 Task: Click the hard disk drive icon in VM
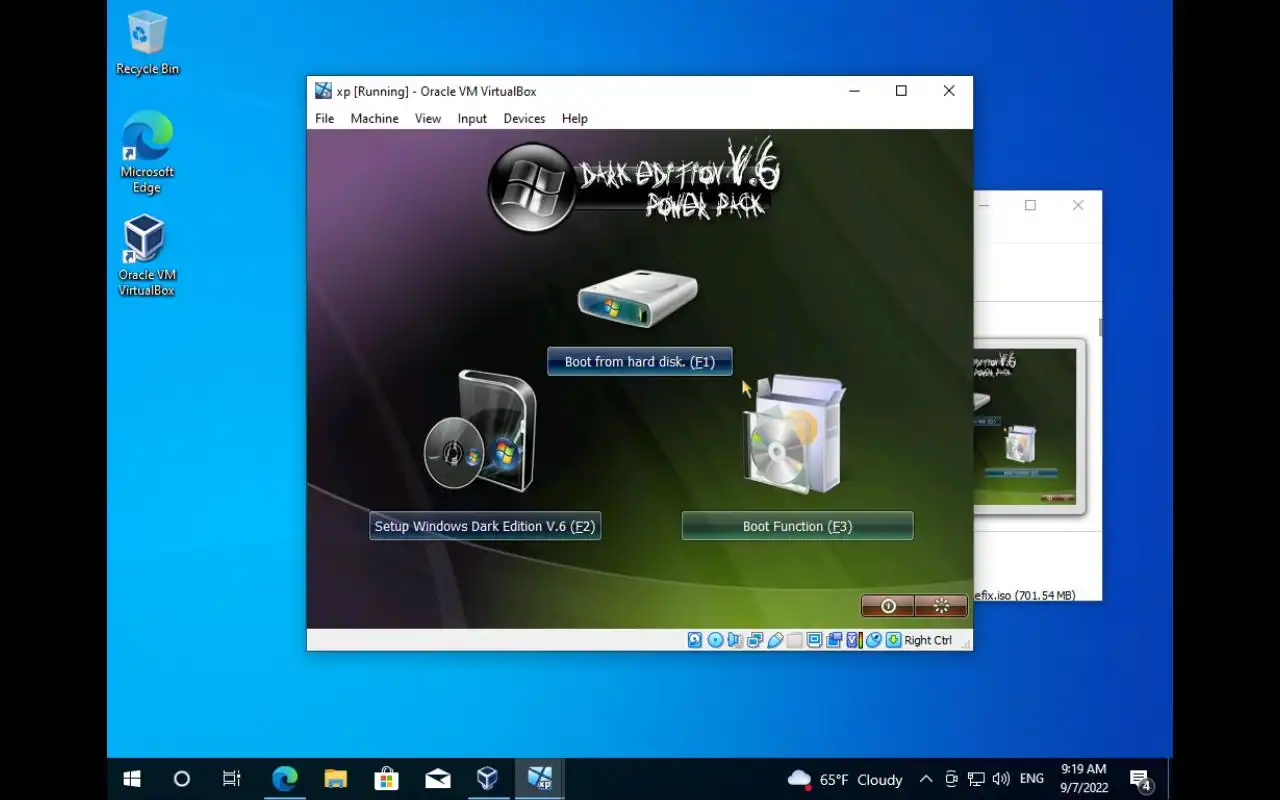click(638, 297)
